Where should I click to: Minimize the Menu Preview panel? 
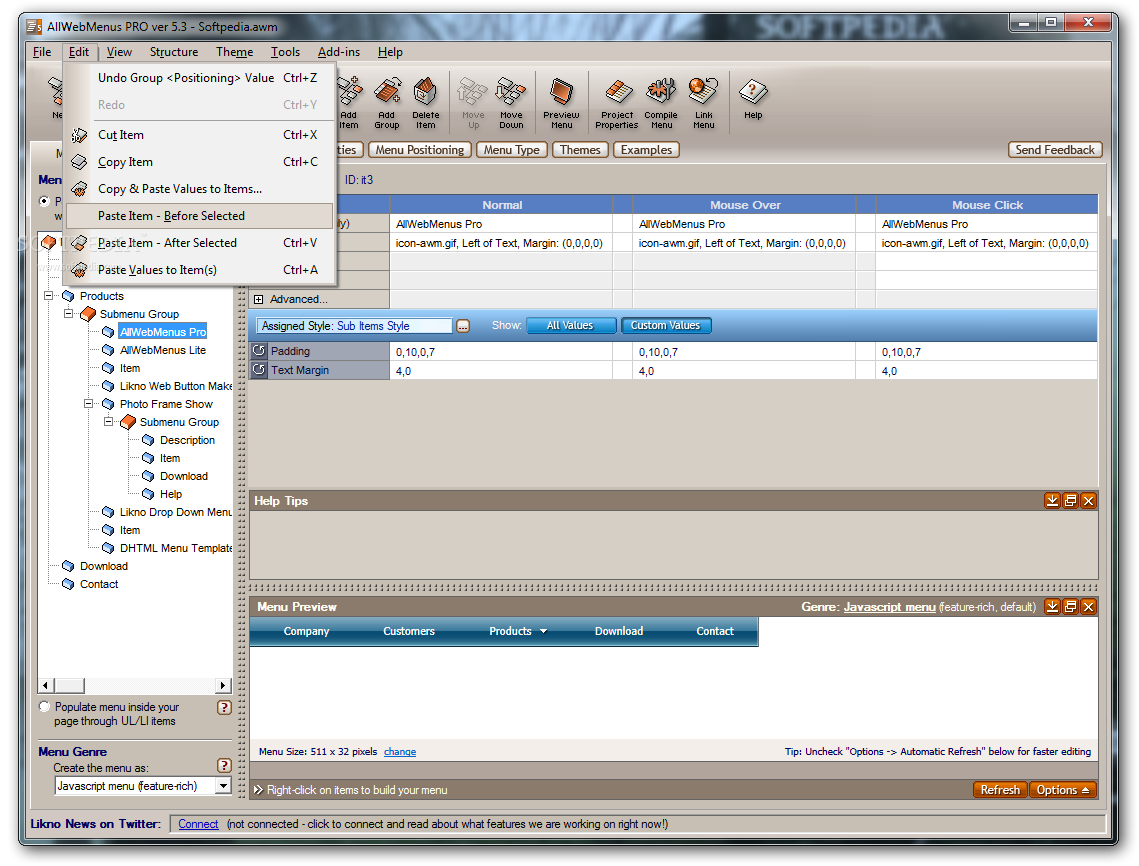(1052, 607)
